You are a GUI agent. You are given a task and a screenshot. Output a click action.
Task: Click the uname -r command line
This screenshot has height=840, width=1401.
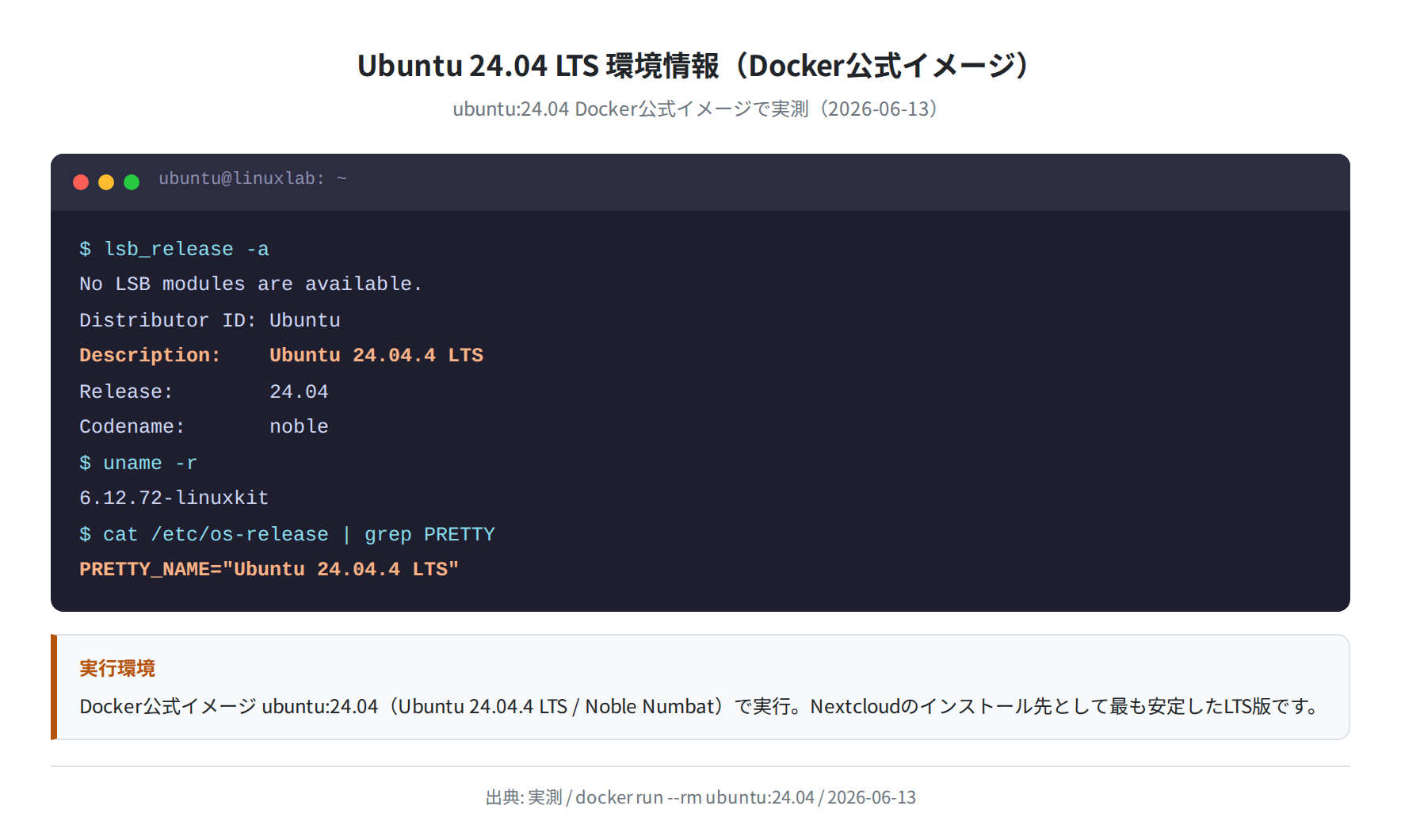coord(138,463)
